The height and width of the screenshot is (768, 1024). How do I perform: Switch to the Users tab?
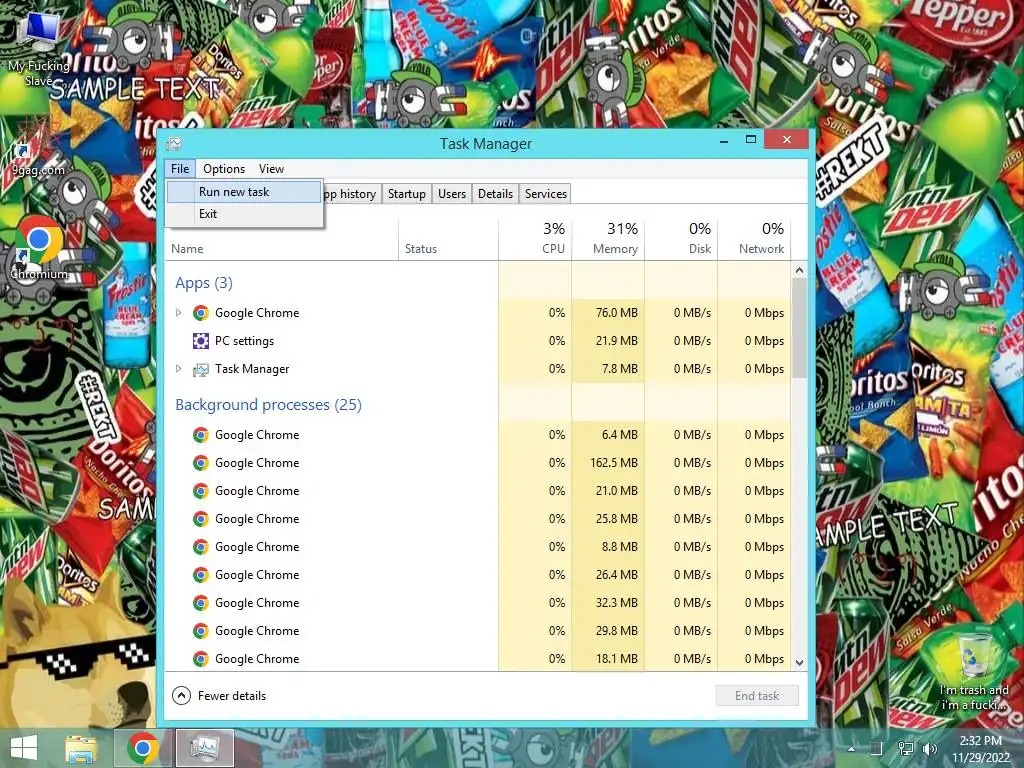click(452, 193)
